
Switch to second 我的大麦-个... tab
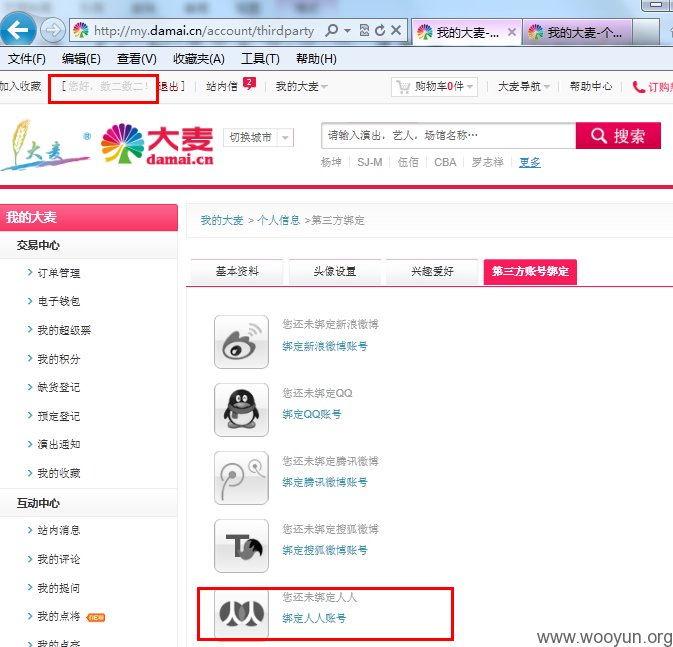coord(577,32)
